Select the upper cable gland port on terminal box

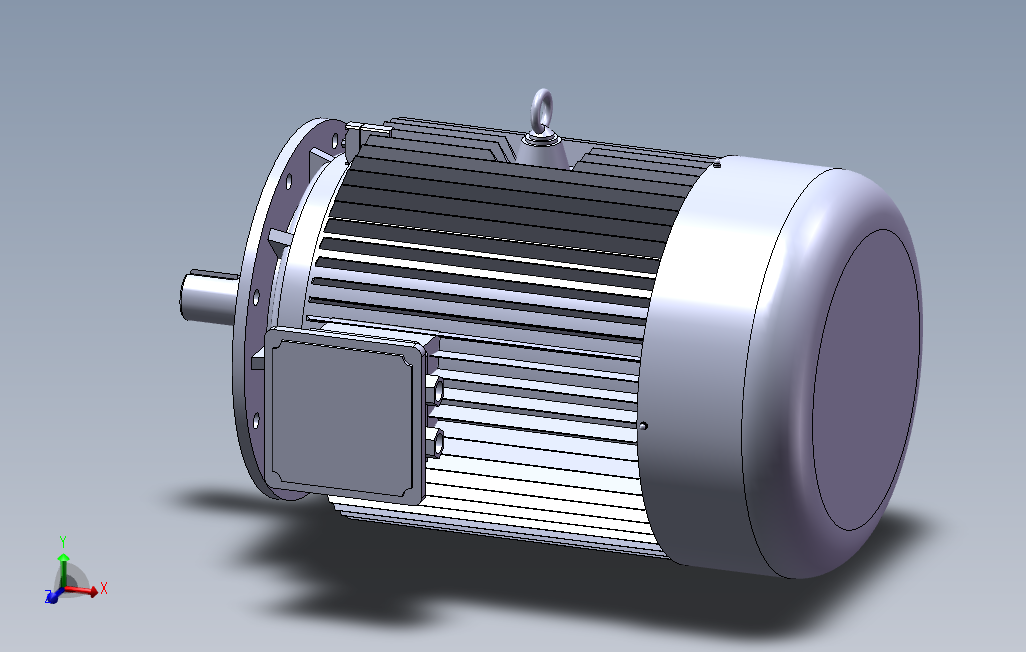point(436,390)
